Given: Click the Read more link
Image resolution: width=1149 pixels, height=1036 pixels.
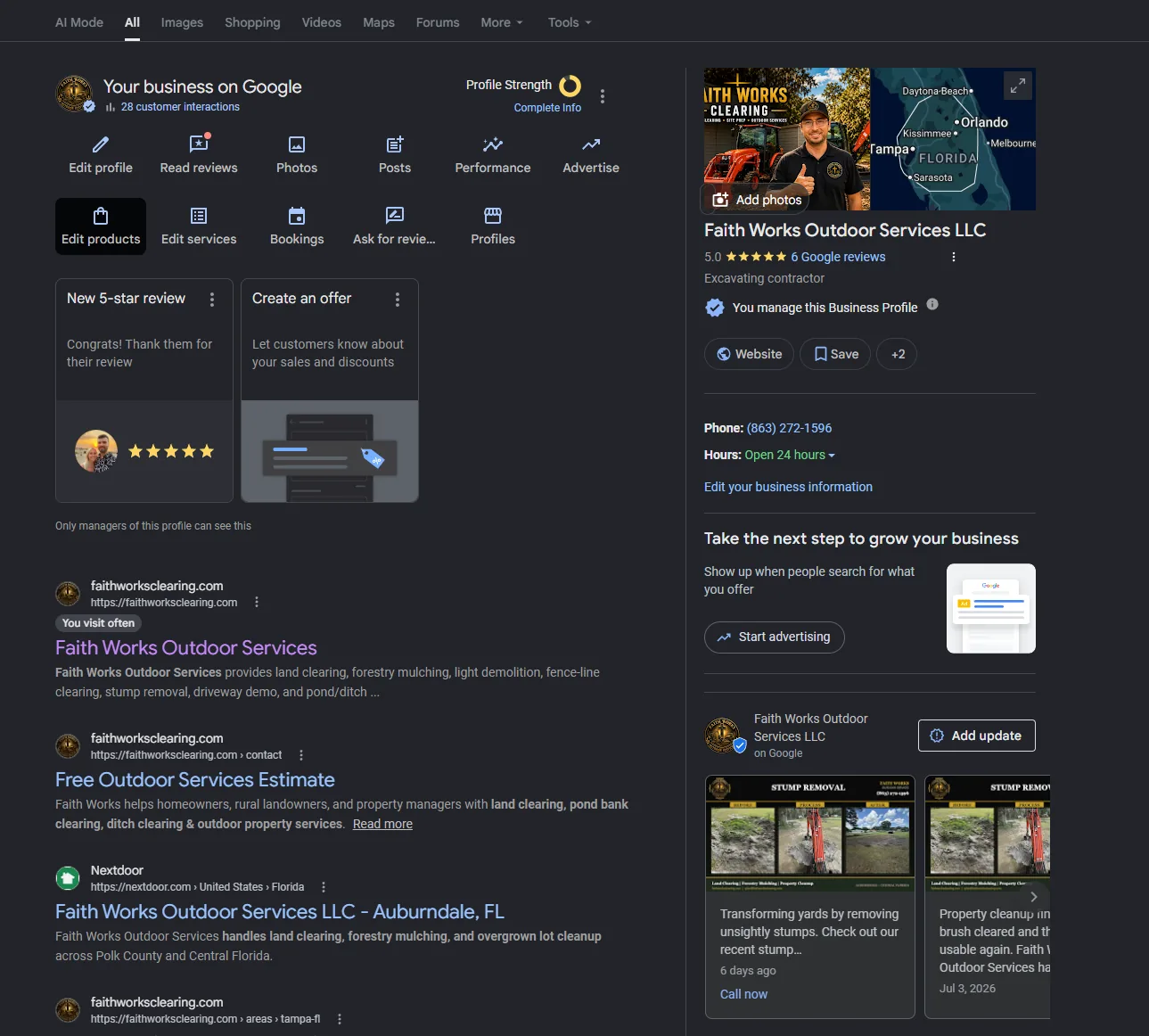Looking at the screenshot, I should (x=382, y=824).
